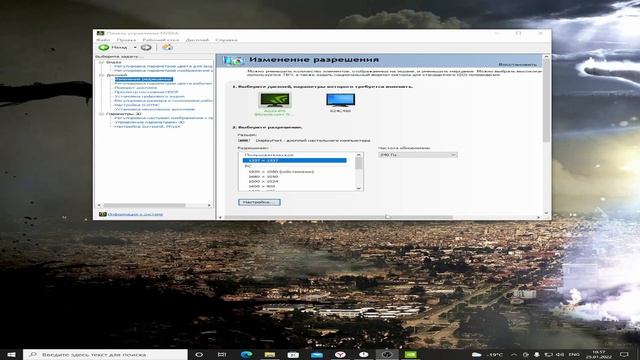Select Просмотр состояния HDCP tree item
The width and height of the screenshot is (640, 360).
point(146,92)
